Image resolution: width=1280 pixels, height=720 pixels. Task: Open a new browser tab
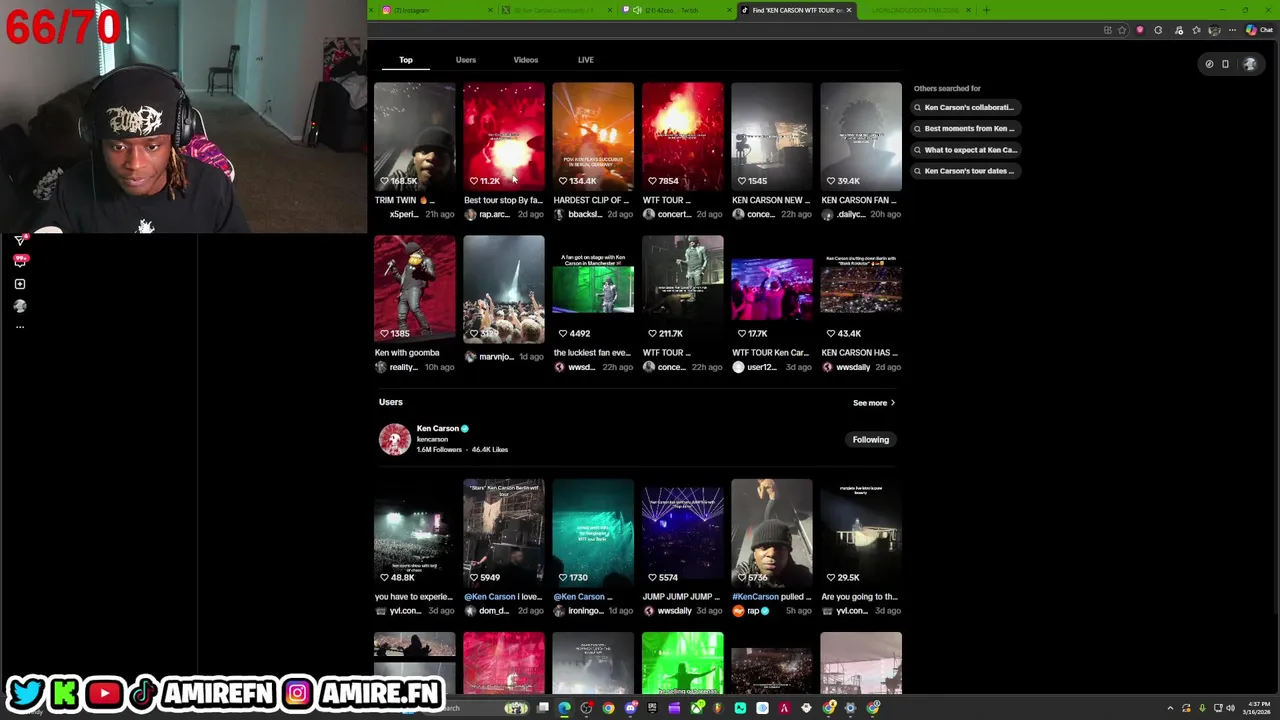[x=986, y=10]
